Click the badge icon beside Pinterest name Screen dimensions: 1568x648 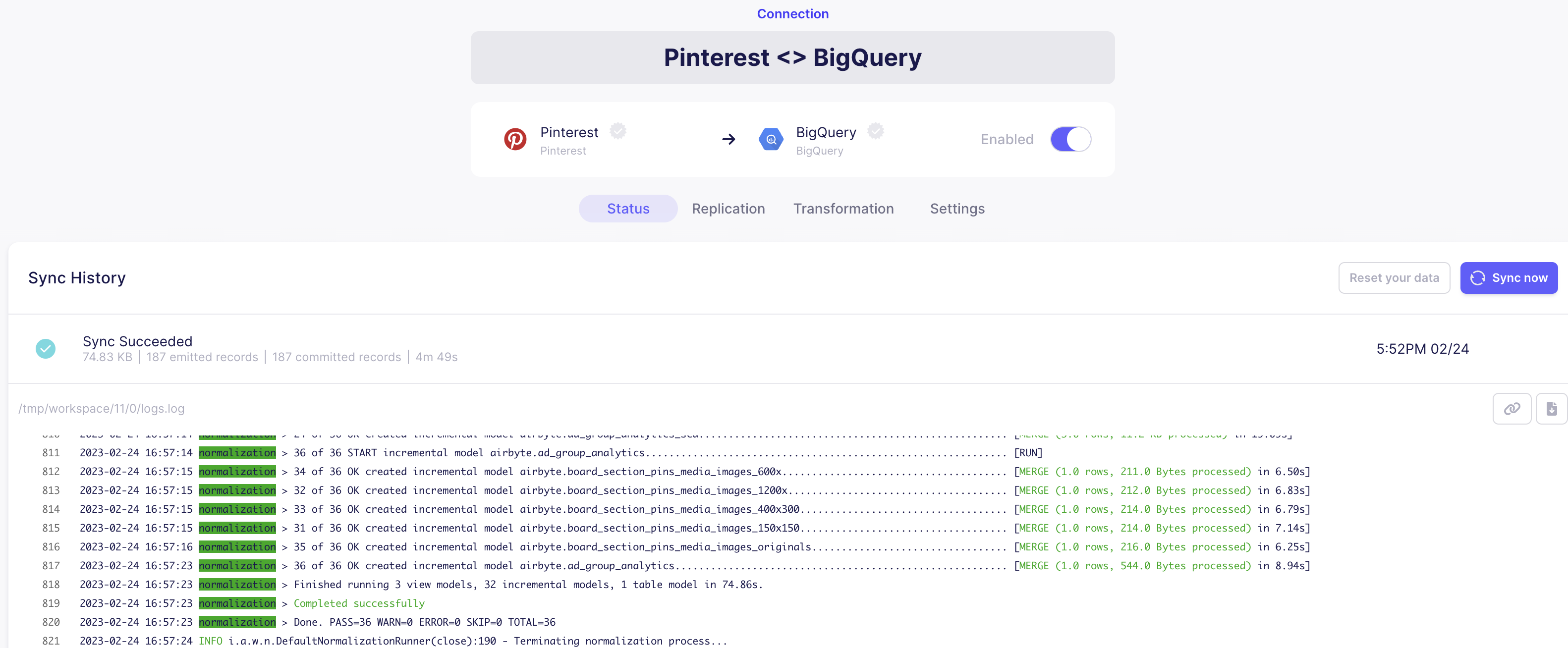coord(618,131)
